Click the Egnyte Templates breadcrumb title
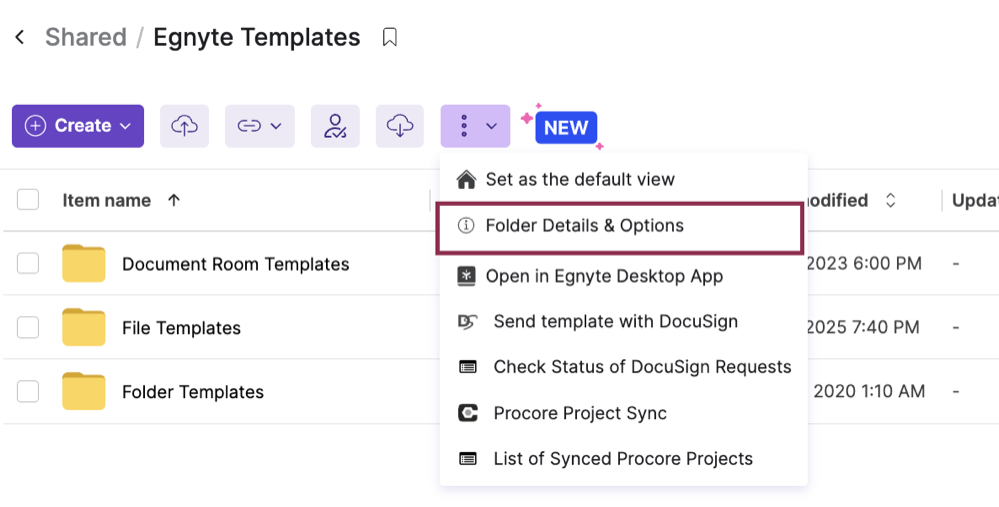 point(257,37)
